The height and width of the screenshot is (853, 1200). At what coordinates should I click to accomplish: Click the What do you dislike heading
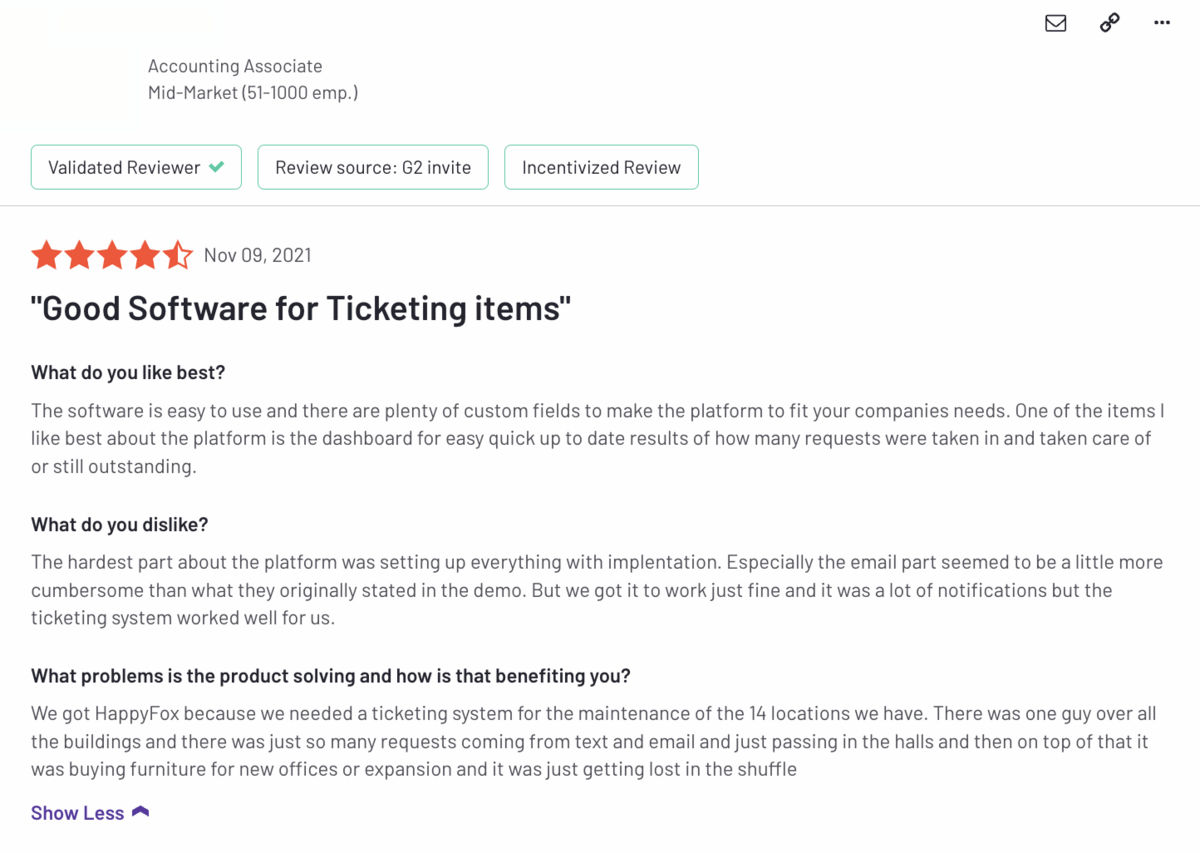pos(119,524)
